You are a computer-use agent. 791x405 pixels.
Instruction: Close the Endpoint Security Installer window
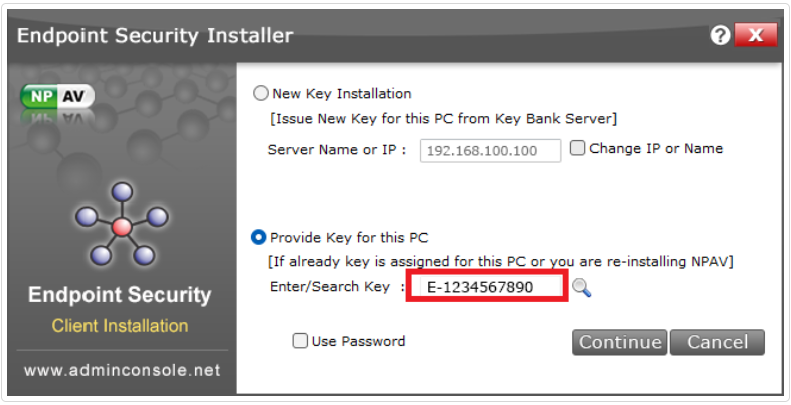[x=755, y=36]
